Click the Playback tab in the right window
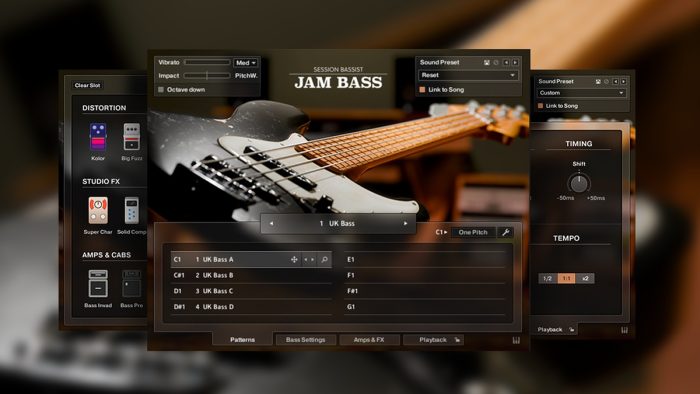700x394 pixels. coord(554,330)
